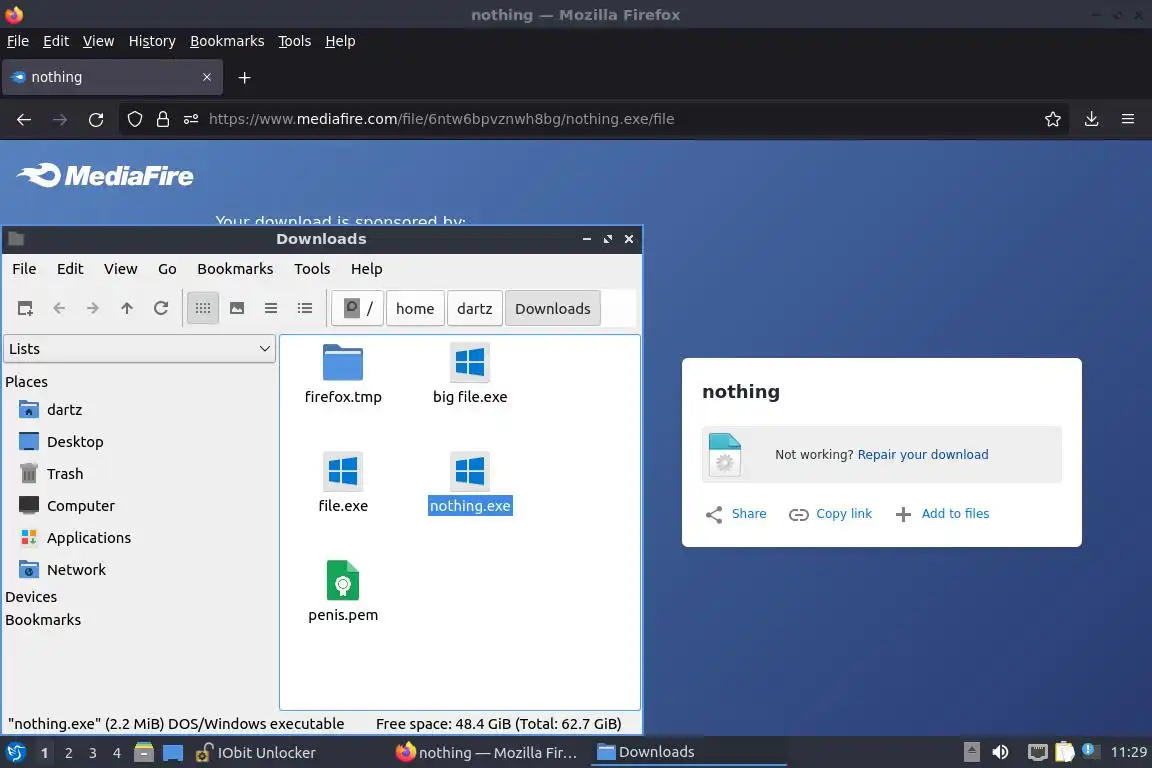The width and height of the screenshot is (1152, 768).
Task: Open a new Firefox tab
Action: point(245,77)
